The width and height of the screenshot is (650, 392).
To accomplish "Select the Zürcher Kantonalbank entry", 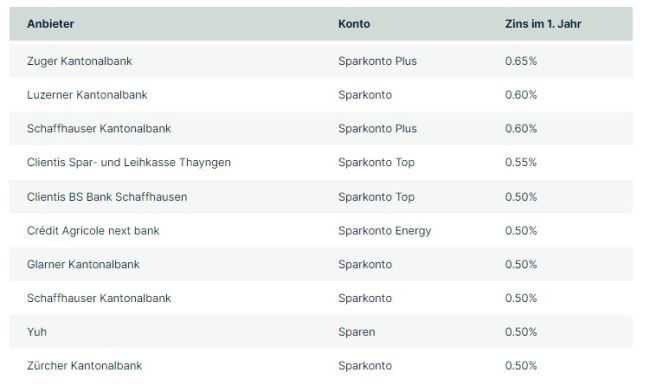I will click(x=85, y=366).
